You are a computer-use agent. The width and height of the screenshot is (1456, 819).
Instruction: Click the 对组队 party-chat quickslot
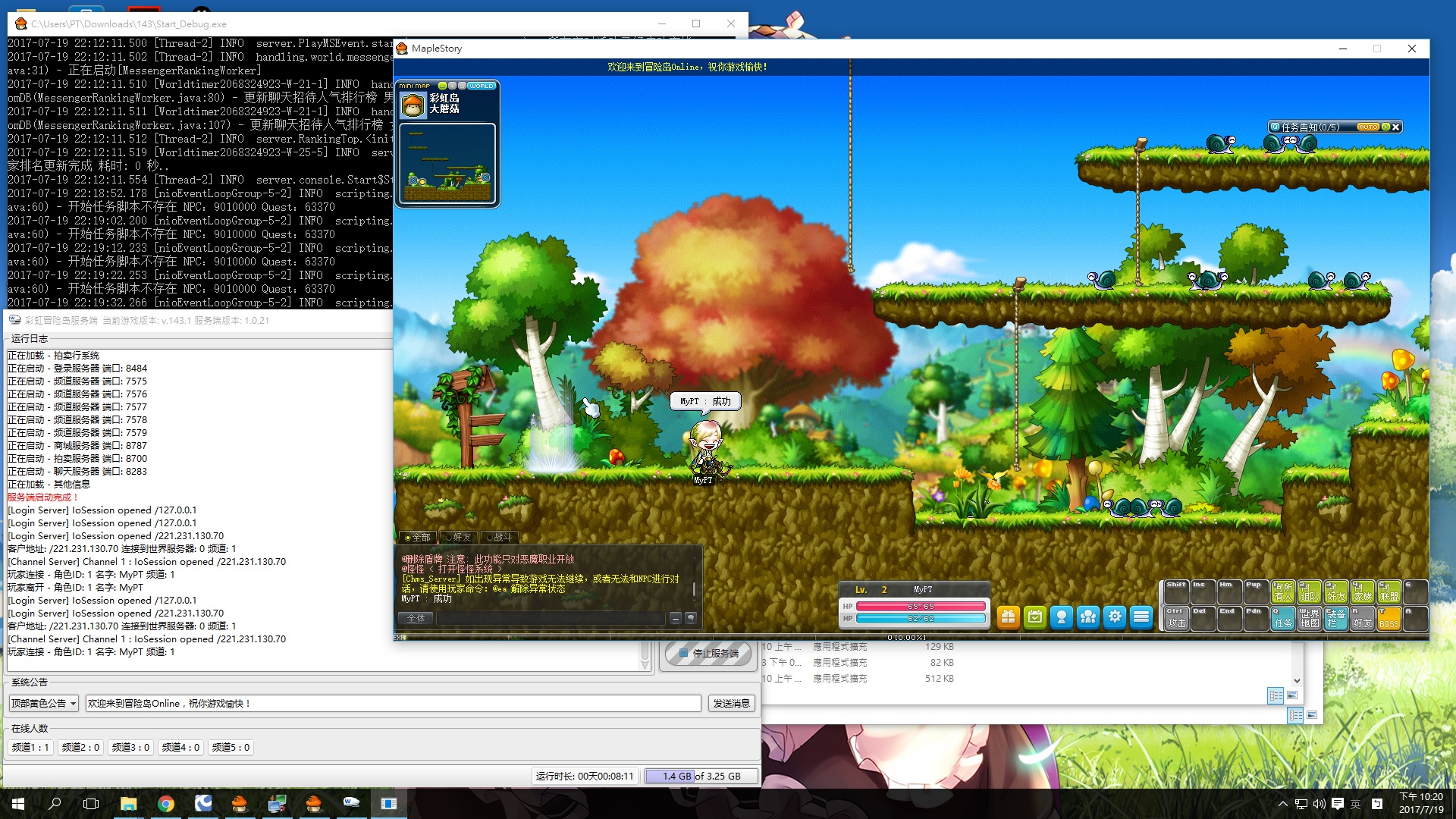coord(1310,591)
